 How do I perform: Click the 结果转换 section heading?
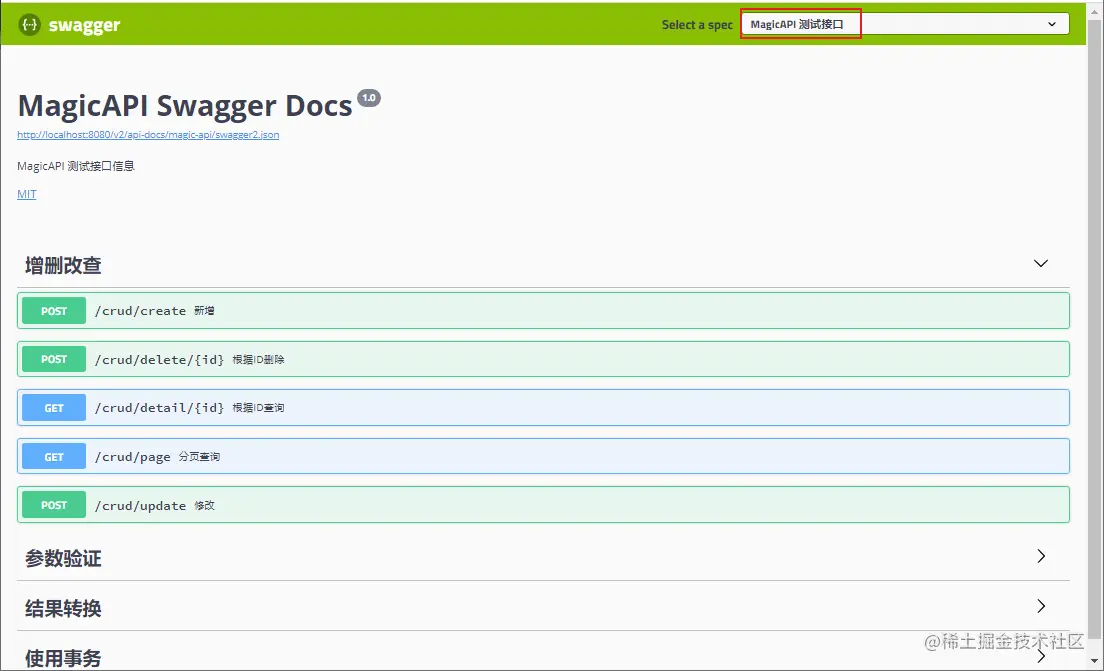[x=63, y=608]
